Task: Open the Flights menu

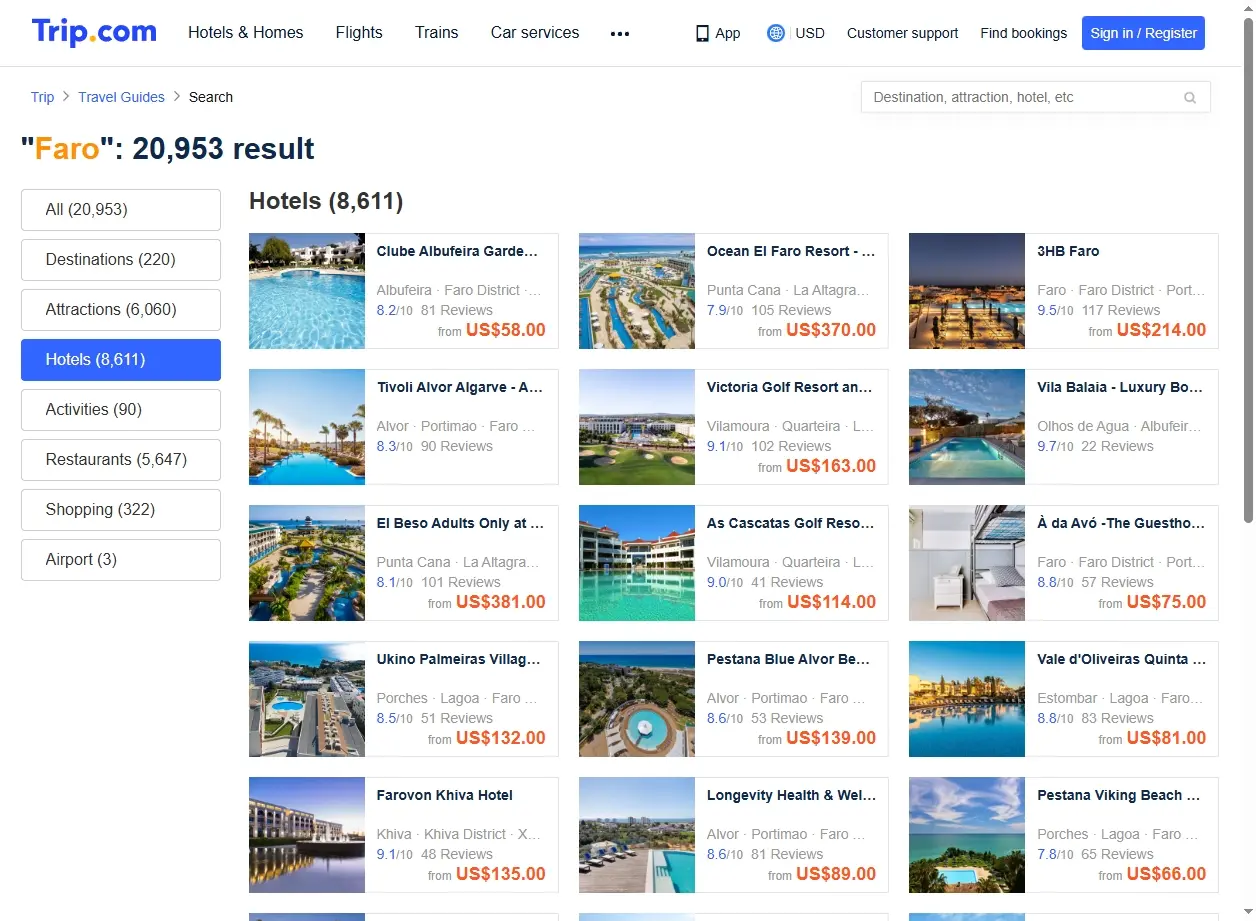Action: 359,32
